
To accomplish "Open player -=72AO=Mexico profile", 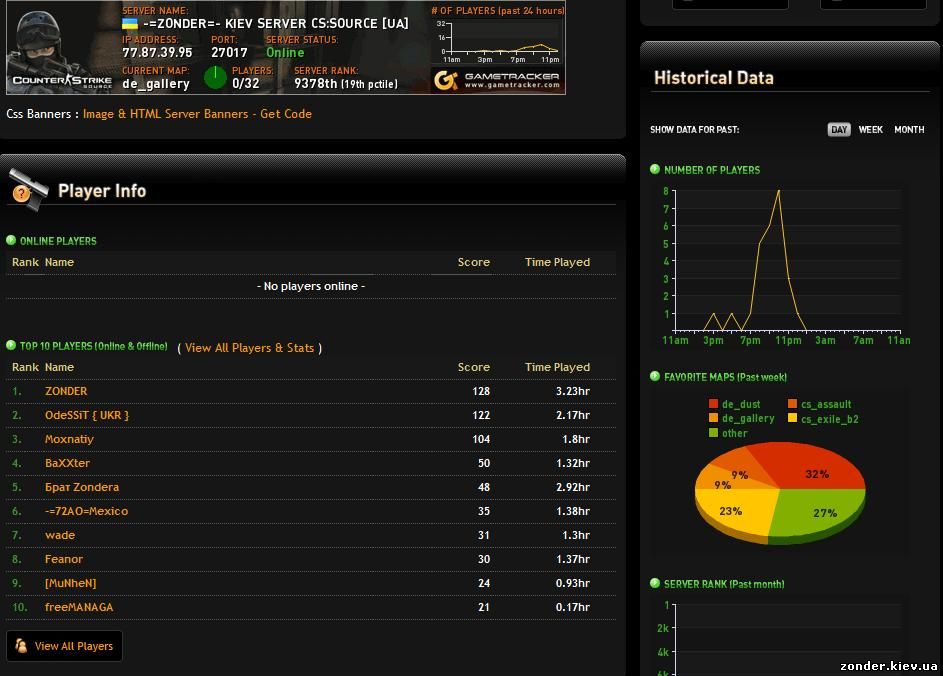I will click(87, 511).
